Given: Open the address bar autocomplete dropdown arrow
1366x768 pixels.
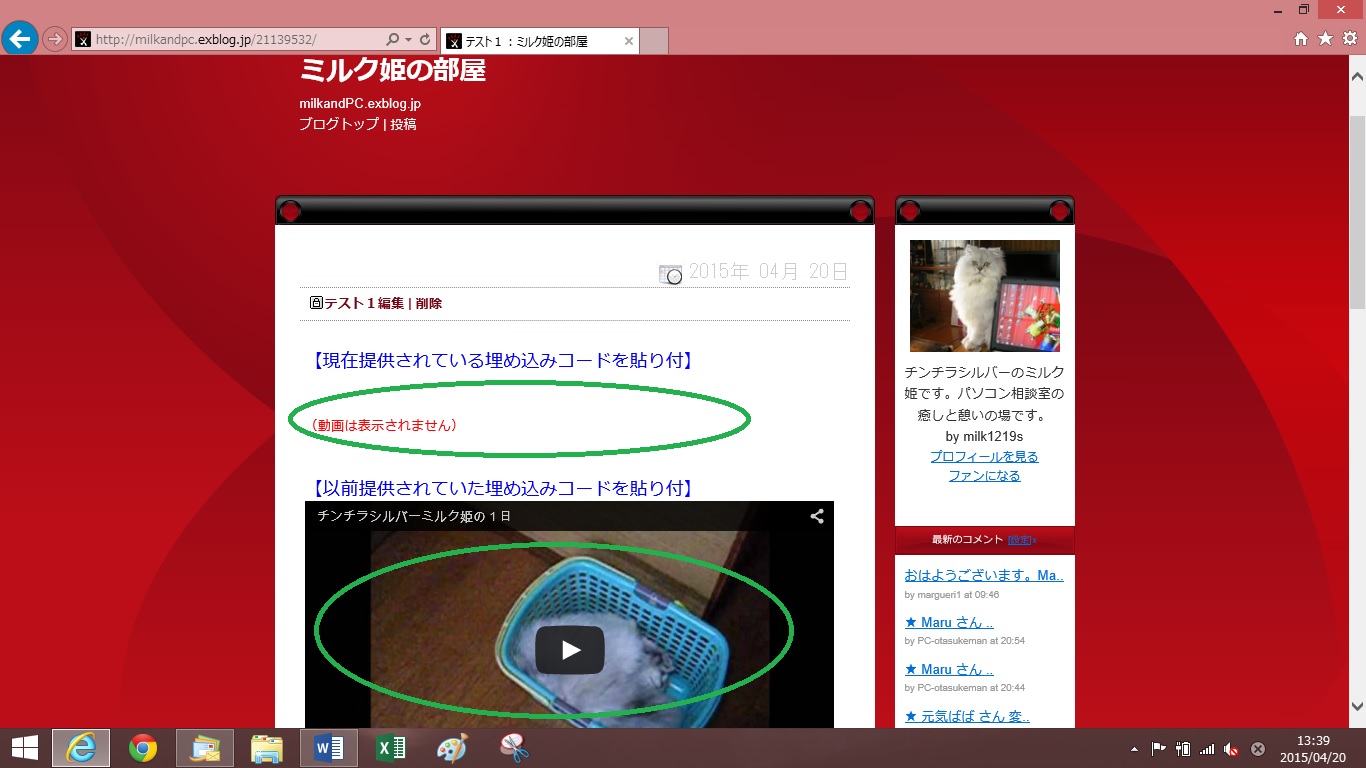Looking at the screenshot, I should pos(409,40).
